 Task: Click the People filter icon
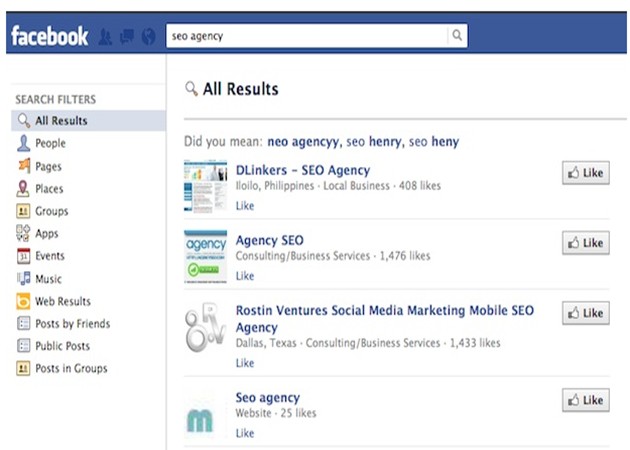click(x=23, y=143)
